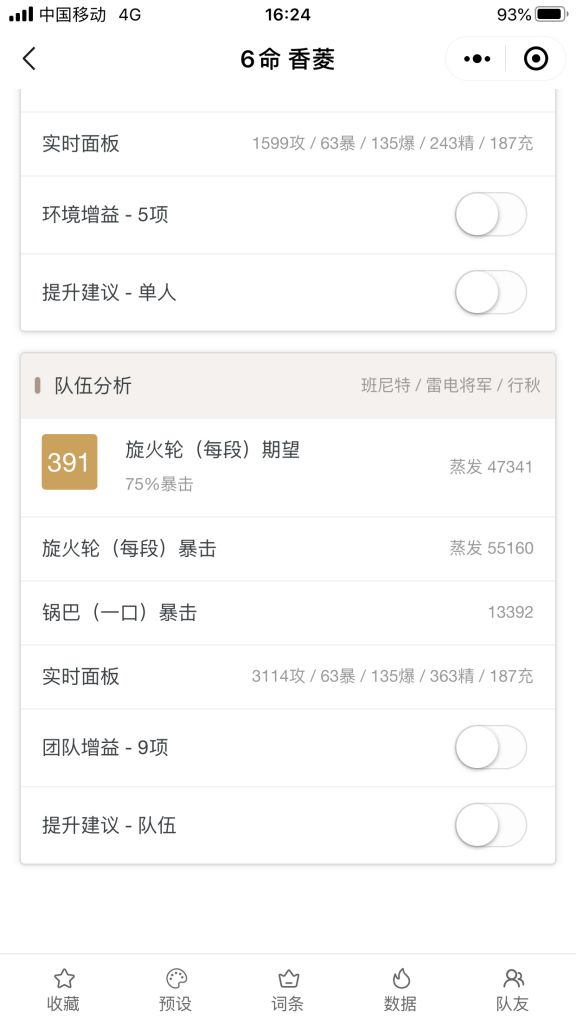Tap the back arrow at top left
576x1024 pixels.
pos(28,59)
